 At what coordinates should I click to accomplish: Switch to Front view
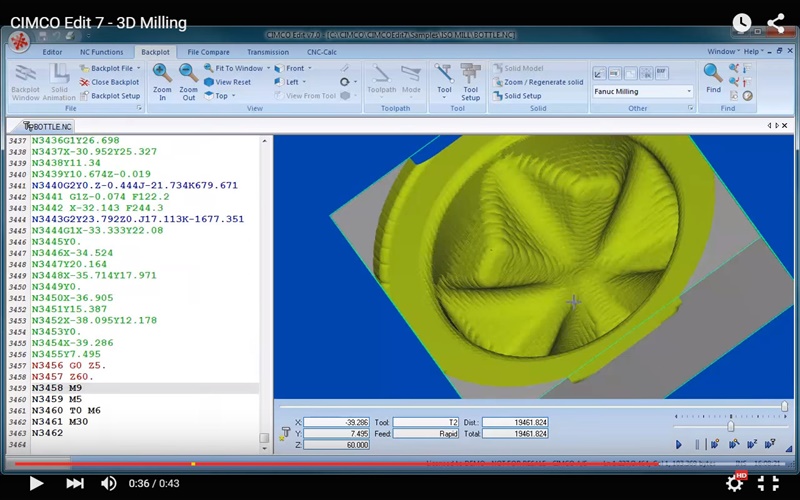pos(289,68)
